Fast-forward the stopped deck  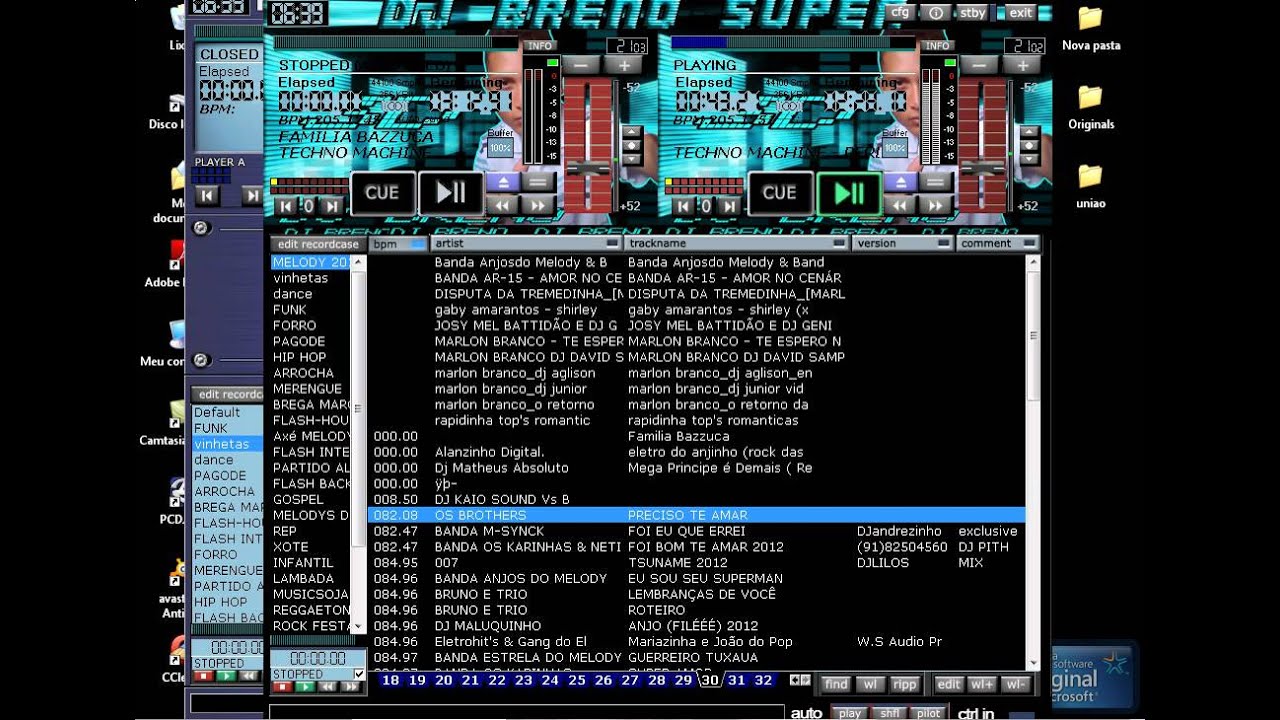(x=537, y=205)
